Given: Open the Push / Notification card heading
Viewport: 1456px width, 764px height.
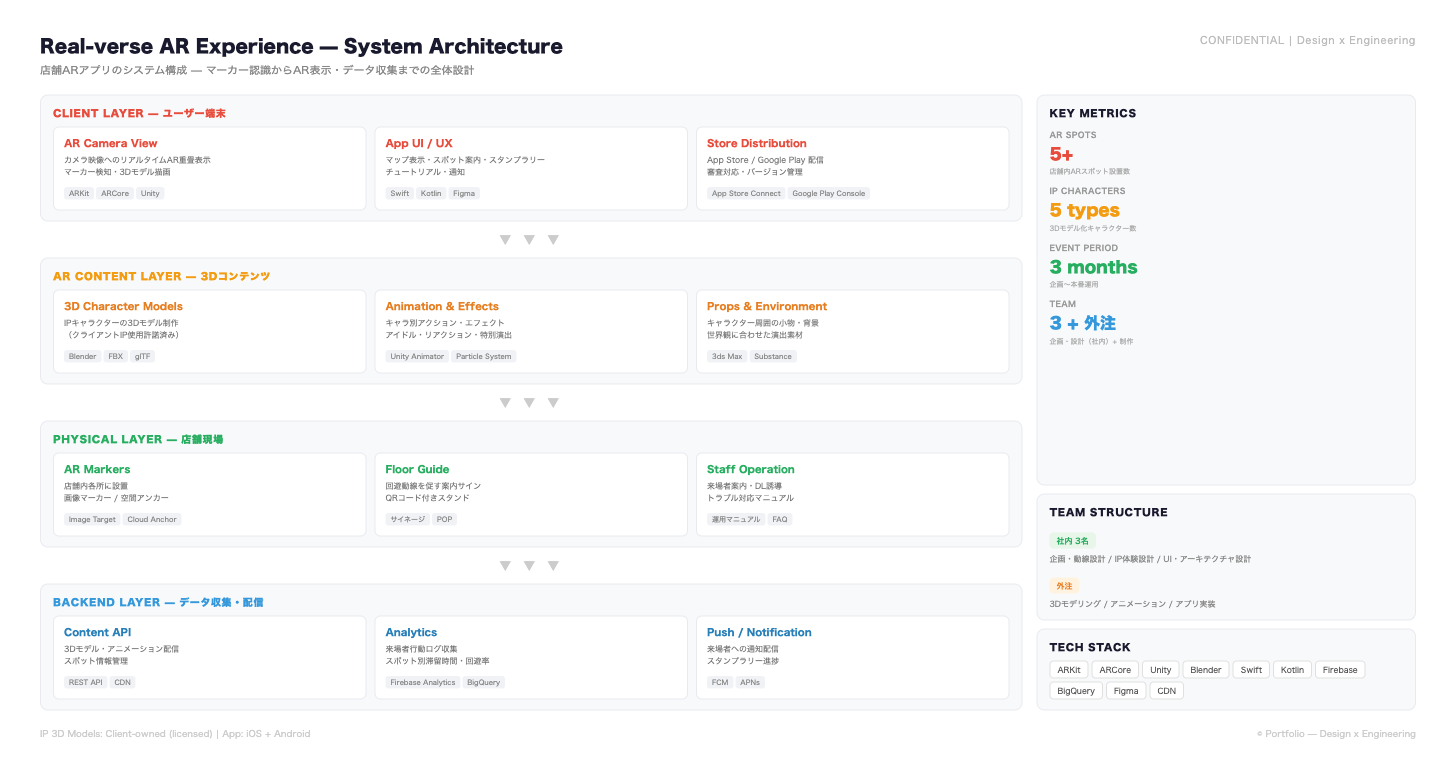Looking at the screenshot, I should (x=758, y=632).
